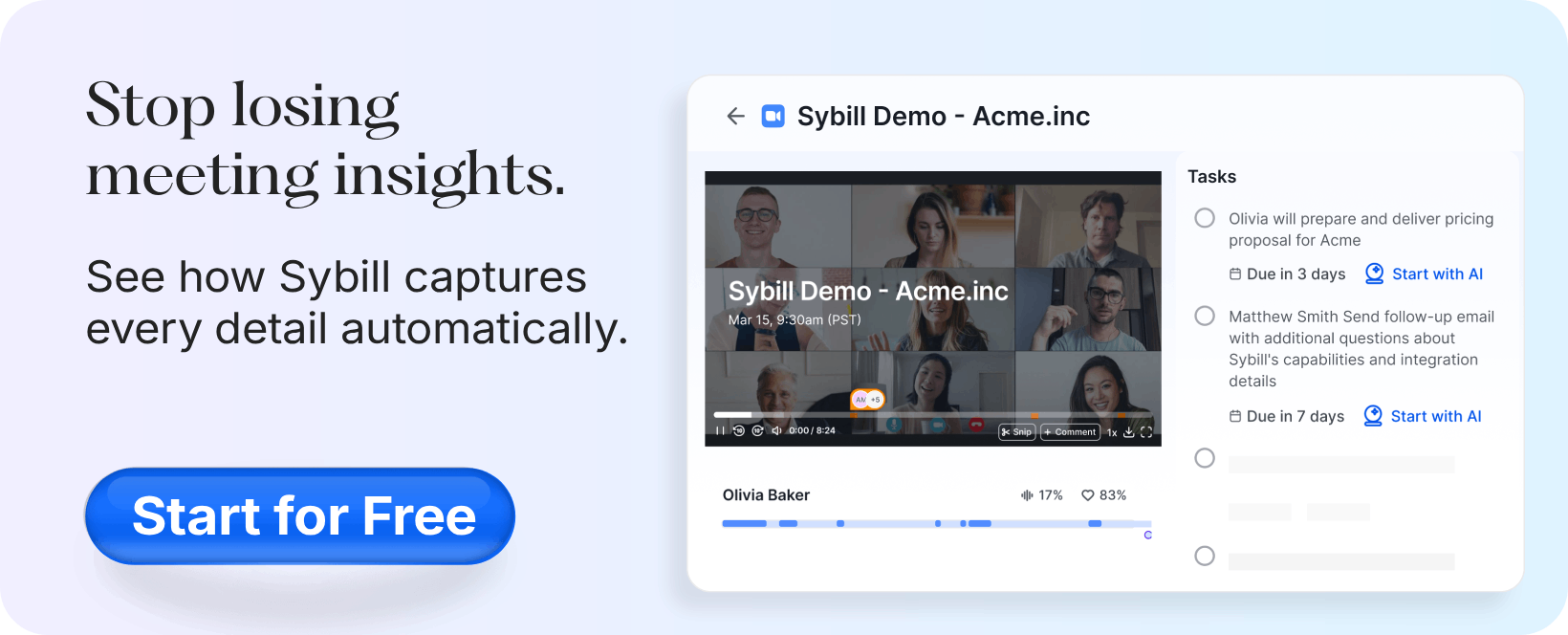1568x635 pixels.
Task: Click the 0:00 / 8:24 time display
Action: pos(812,430)
